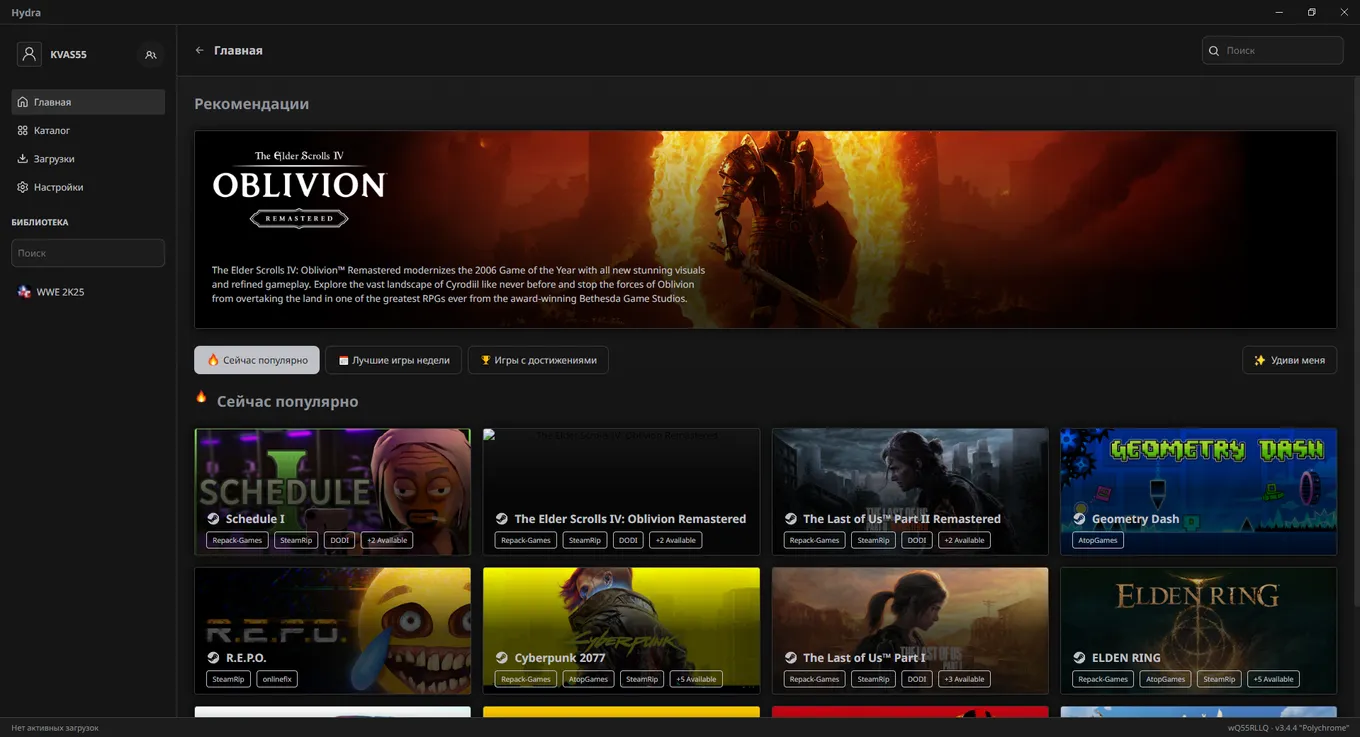Click Steam icon on The Last of Us Part II card
The height and width of the screenshot is (737, 1360).
791,519
